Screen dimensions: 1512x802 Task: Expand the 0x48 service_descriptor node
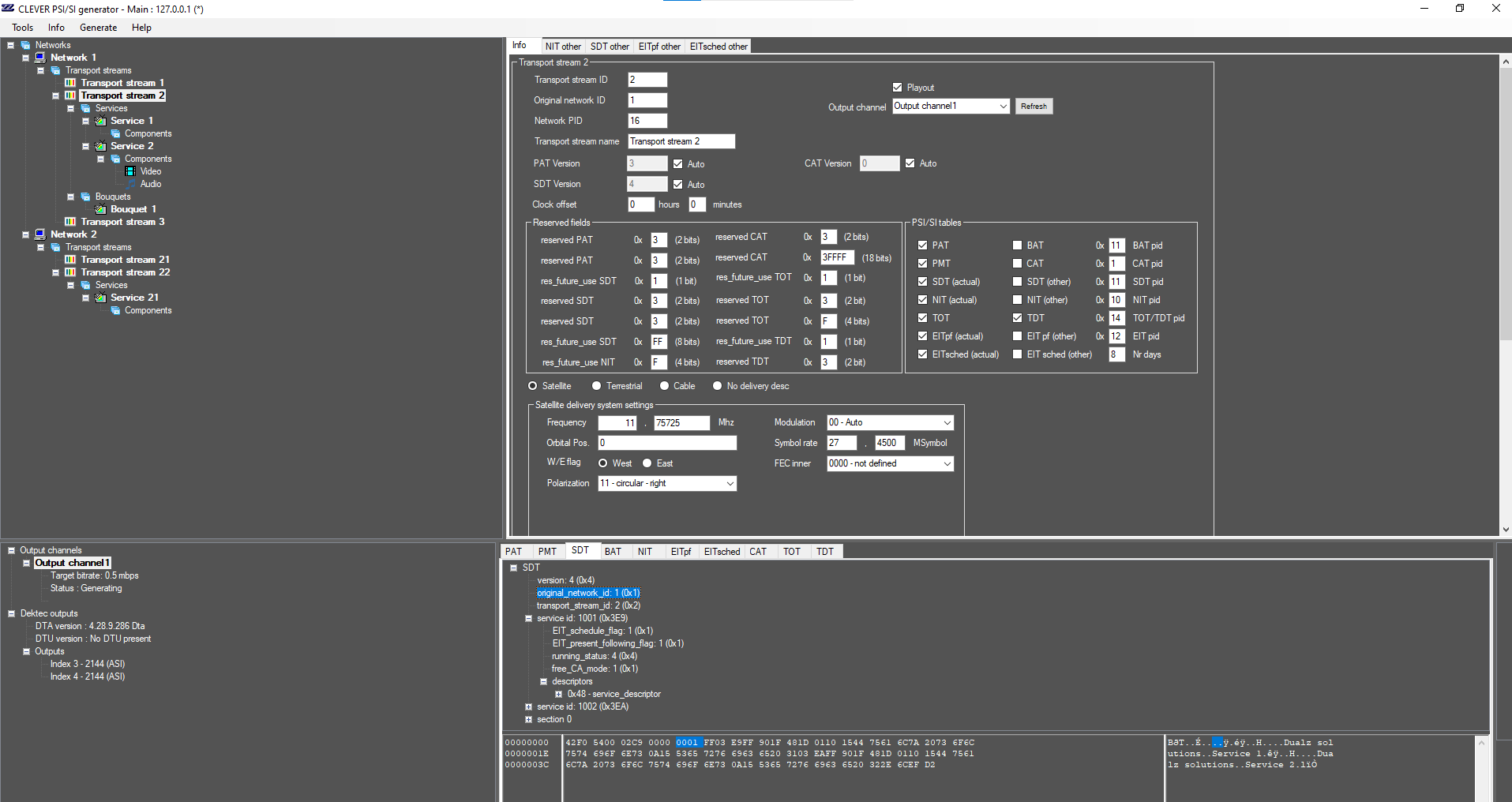(x=558, y=694)
